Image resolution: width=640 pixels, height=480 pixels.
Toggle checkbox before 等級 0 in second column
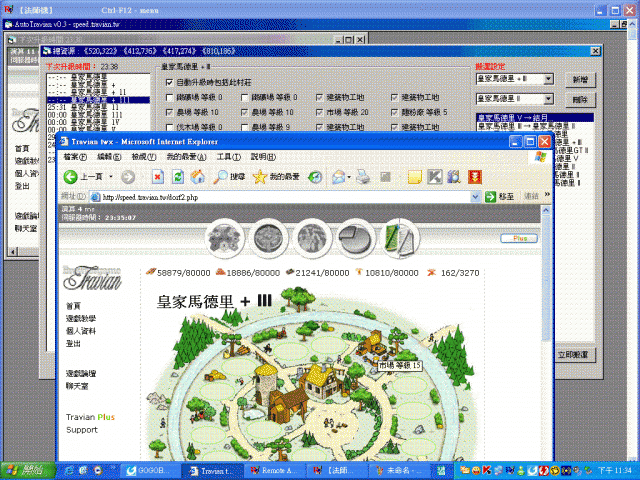click(244, 98)
